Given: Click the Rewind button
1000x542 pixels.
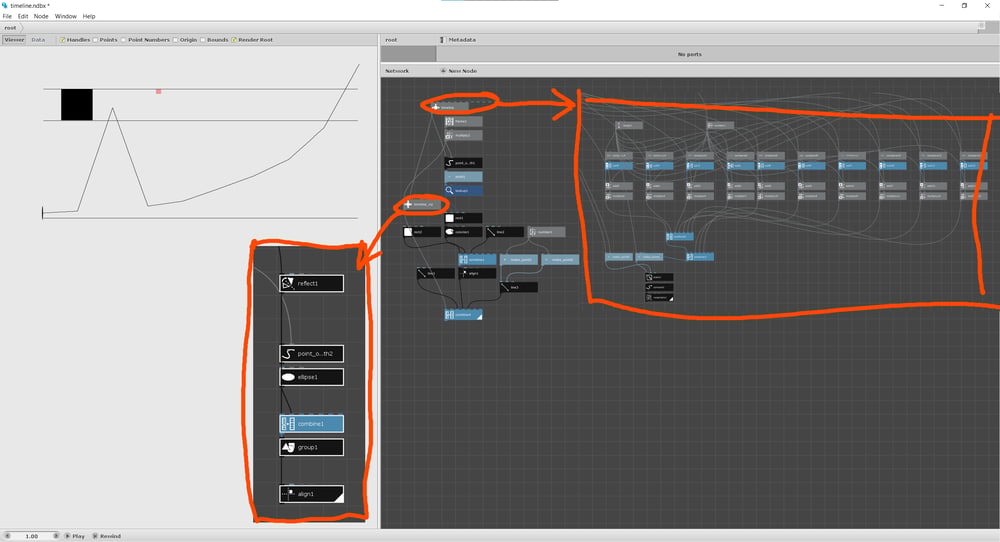Looking at the screenshot, I should coord(107,536).
